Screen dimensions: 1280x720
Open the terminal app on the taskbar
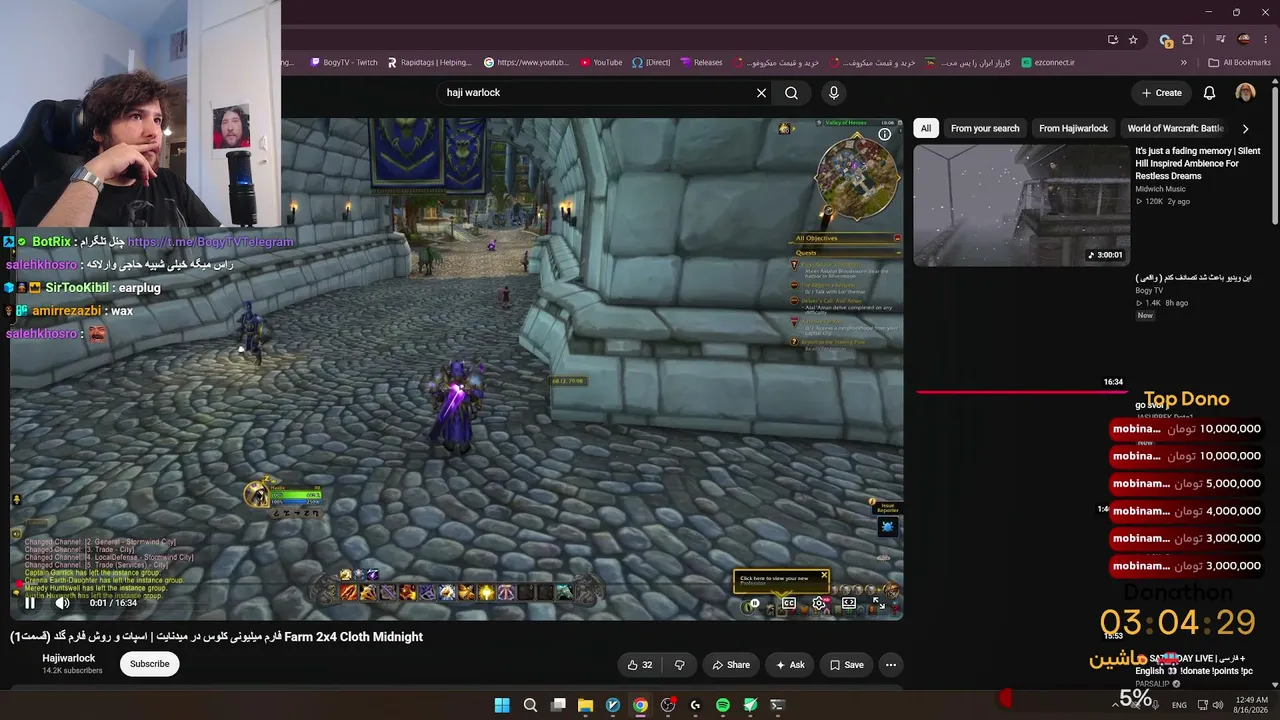778,705
